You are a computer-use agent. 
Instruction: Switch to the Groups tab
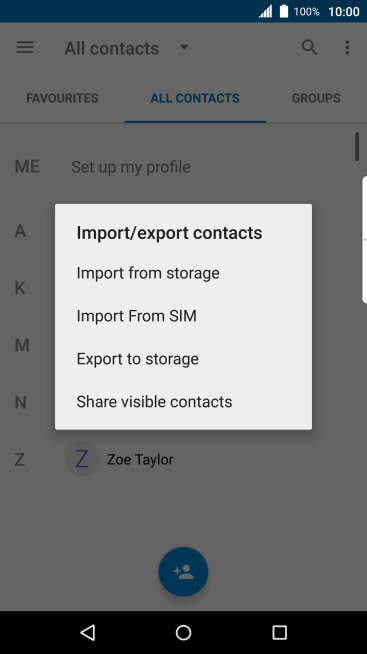point(316,98)
